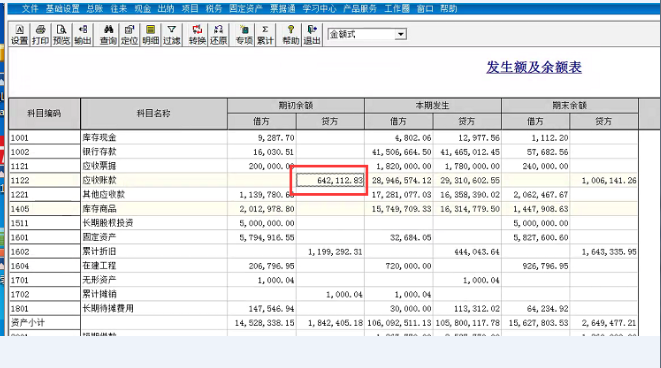Click the 专项 (Special item) toolbar icon
661x368 pixels.
tap(244, 35)
